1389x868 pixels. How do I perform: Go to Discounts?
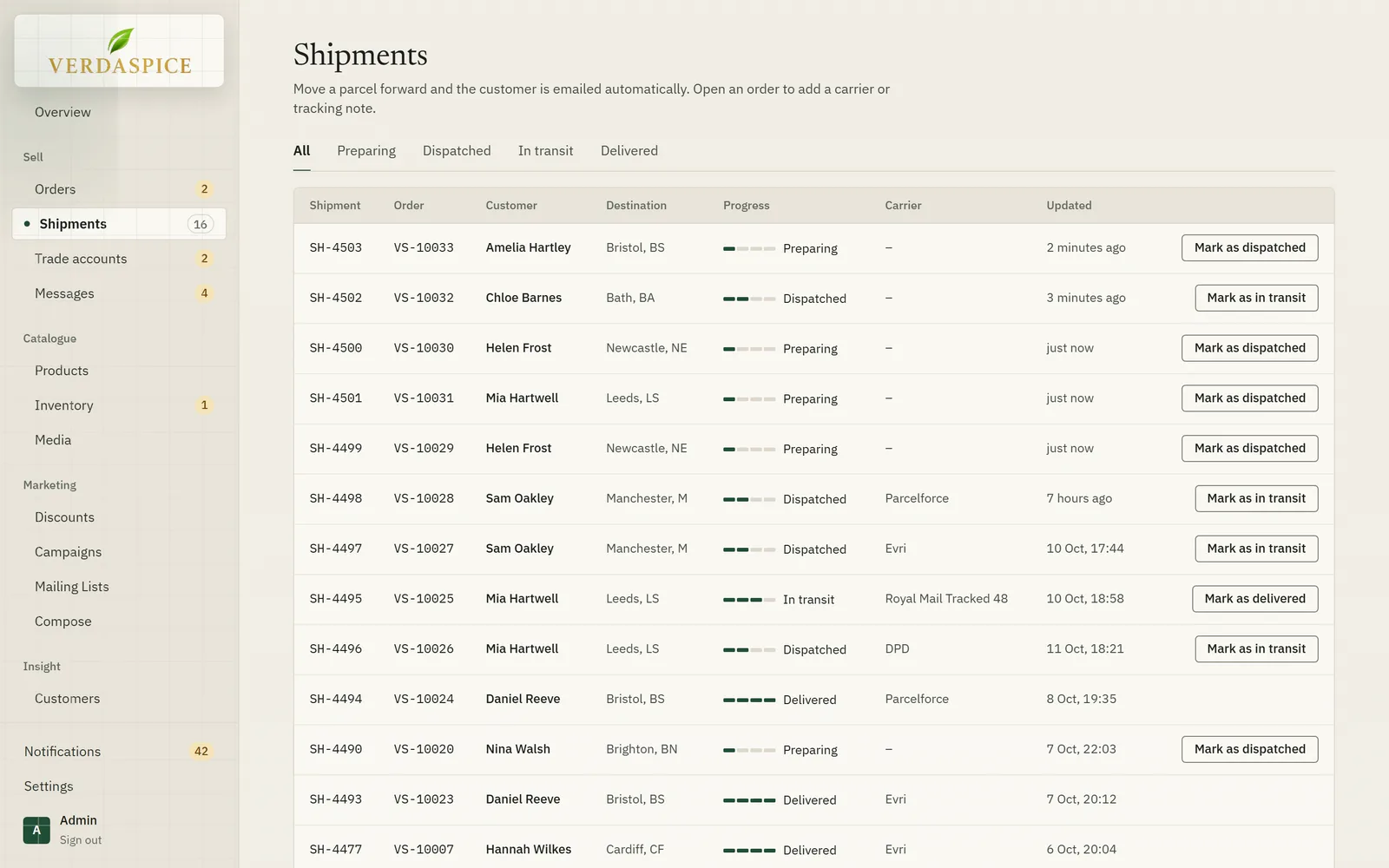click(64, 517)
